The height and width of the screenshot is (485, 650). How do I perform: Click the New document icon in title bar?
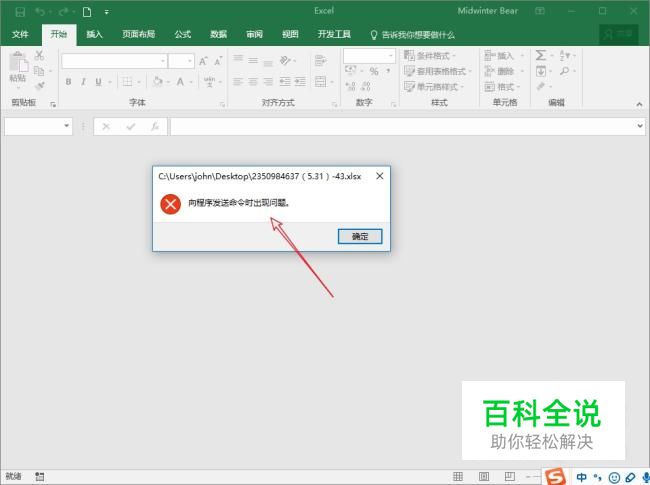coord(87,12)
